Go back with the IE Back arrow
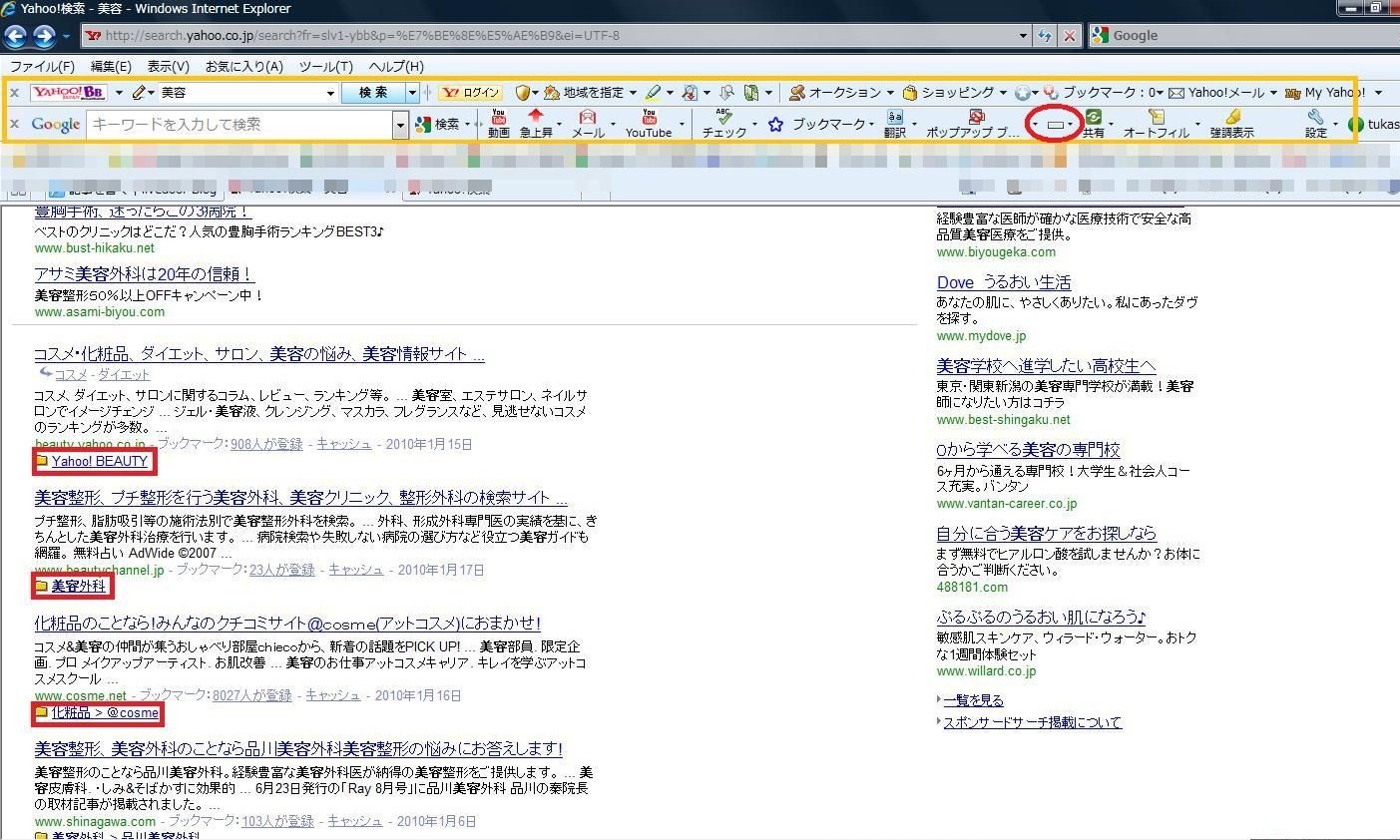1400x840 pixels. pos(15,37)
